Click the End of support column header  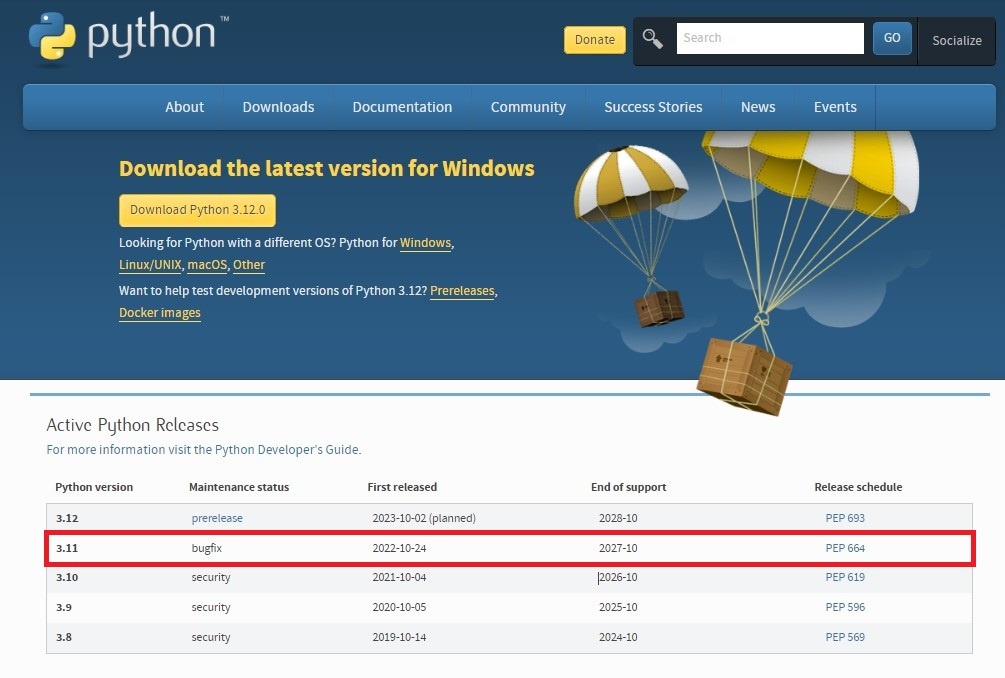tap(628, 487)
